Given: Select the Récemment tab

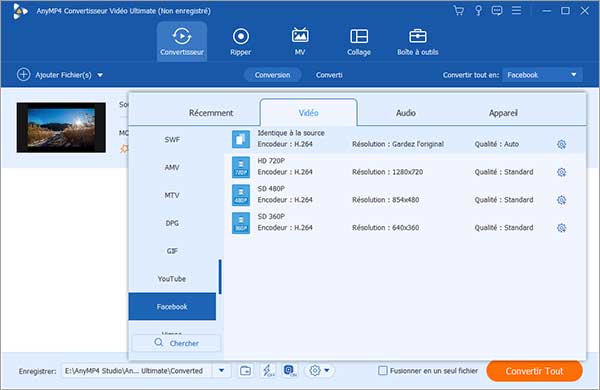Looking at the screenshot, I should coord(211,113).
